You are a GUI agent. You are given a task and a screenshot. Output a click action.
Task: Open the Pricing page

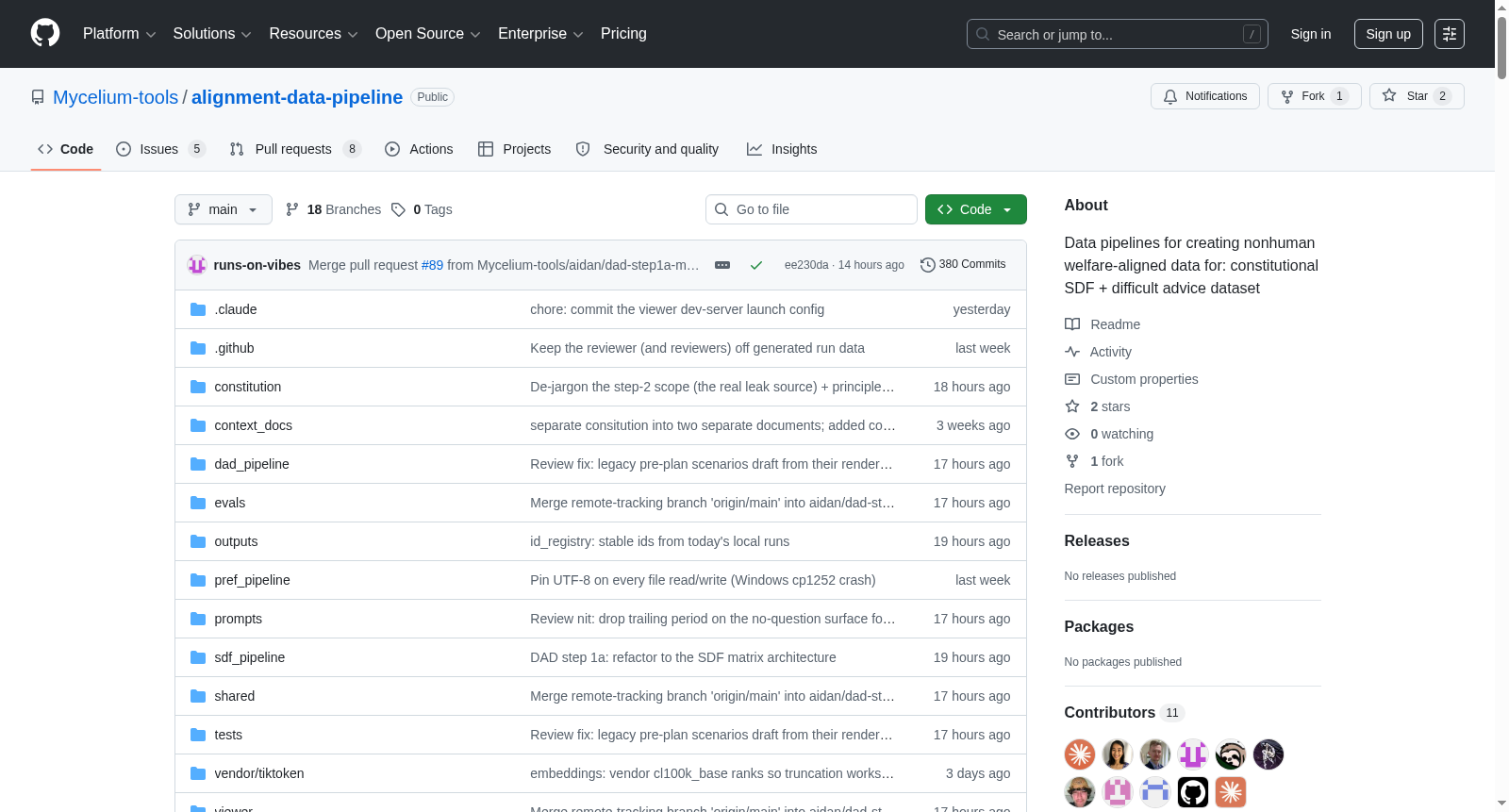click(623, 34)
